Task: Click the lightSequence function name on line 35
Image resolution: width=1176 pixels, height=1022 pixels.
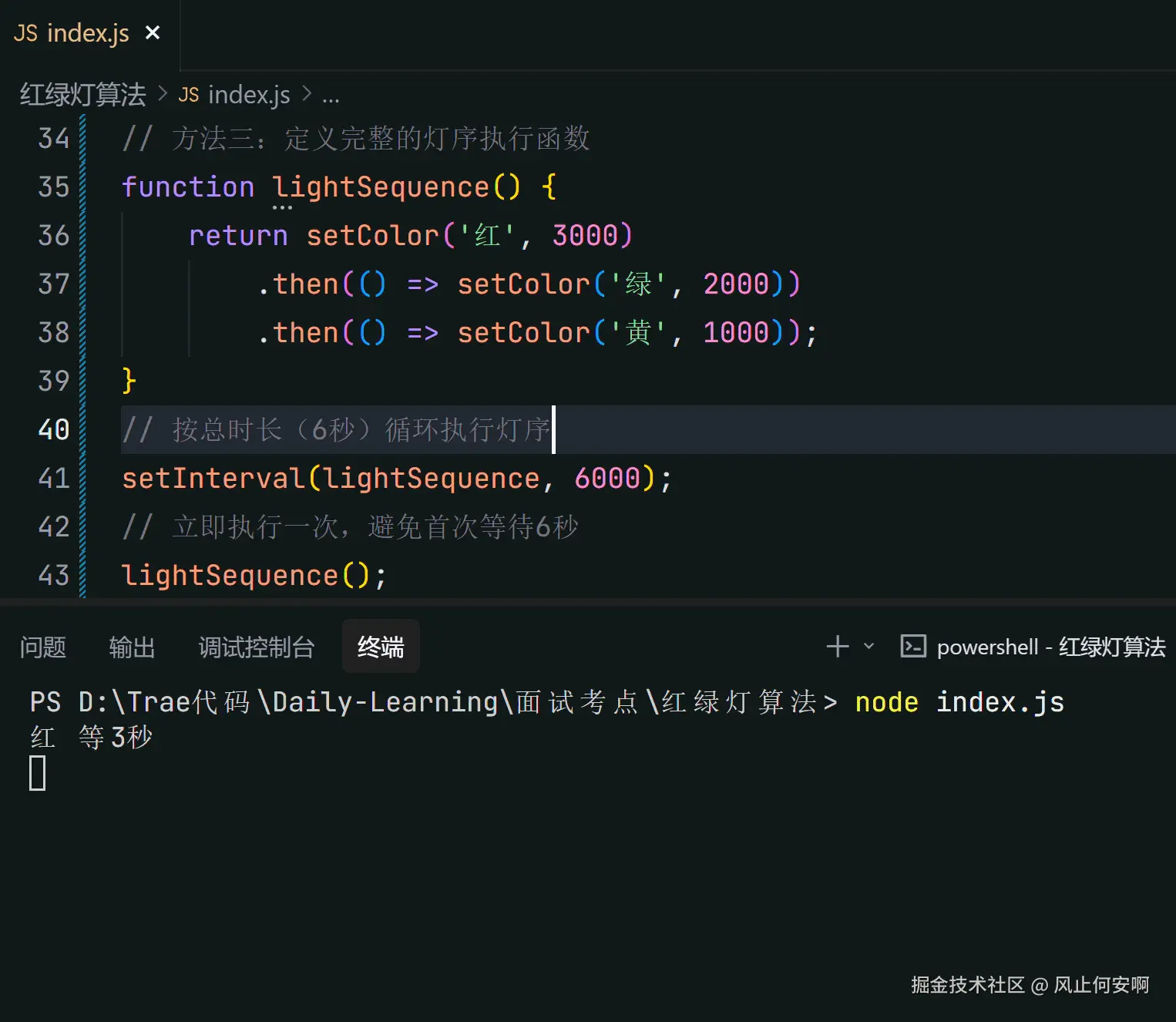Action: 381,187
